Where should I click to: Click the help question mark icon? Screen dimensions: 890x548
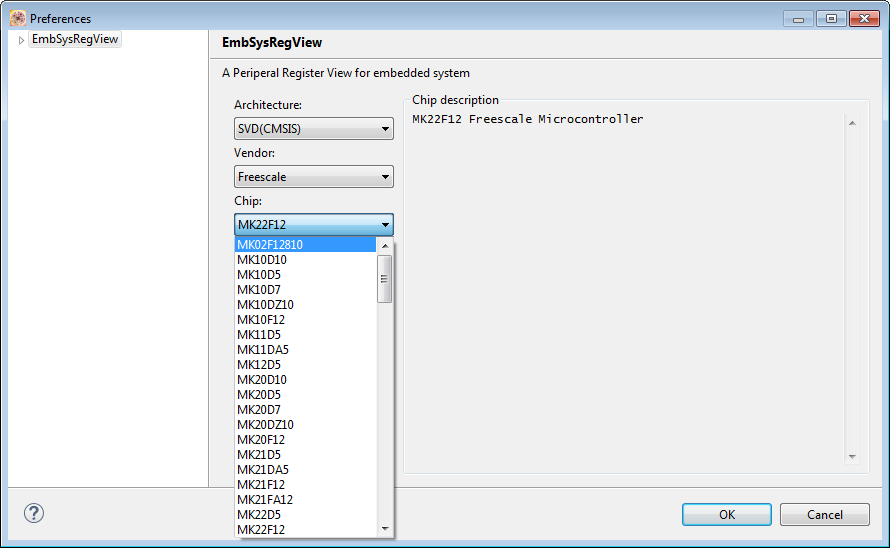click(x=34, y=513)
